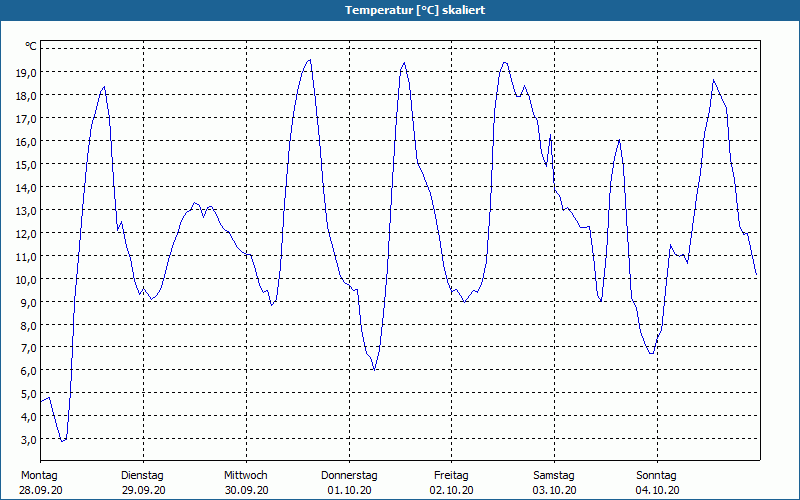The height and width of the screenshot is (500, 800).
Task: Click the 16,0 y-axis label
Action: (x=26, y=142)
